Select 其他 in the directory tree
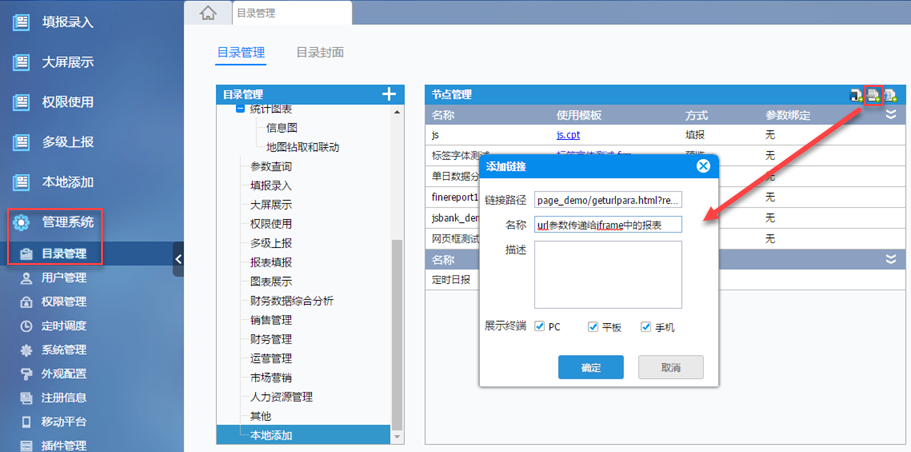 coord(260,417)
